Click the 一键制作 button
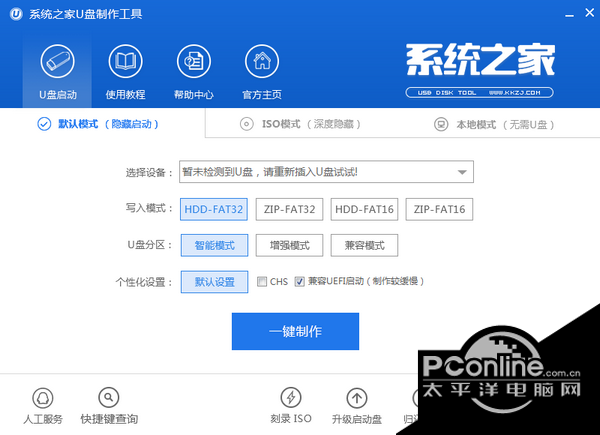The height and width of the screenshot is (435, 600). point(295,331)
